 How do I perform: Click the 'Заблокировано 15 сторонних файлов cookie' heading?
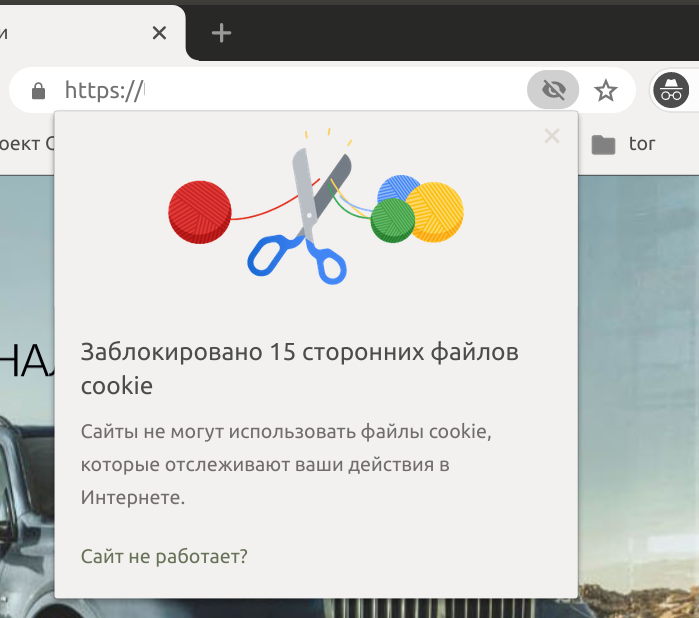point(300,368)
